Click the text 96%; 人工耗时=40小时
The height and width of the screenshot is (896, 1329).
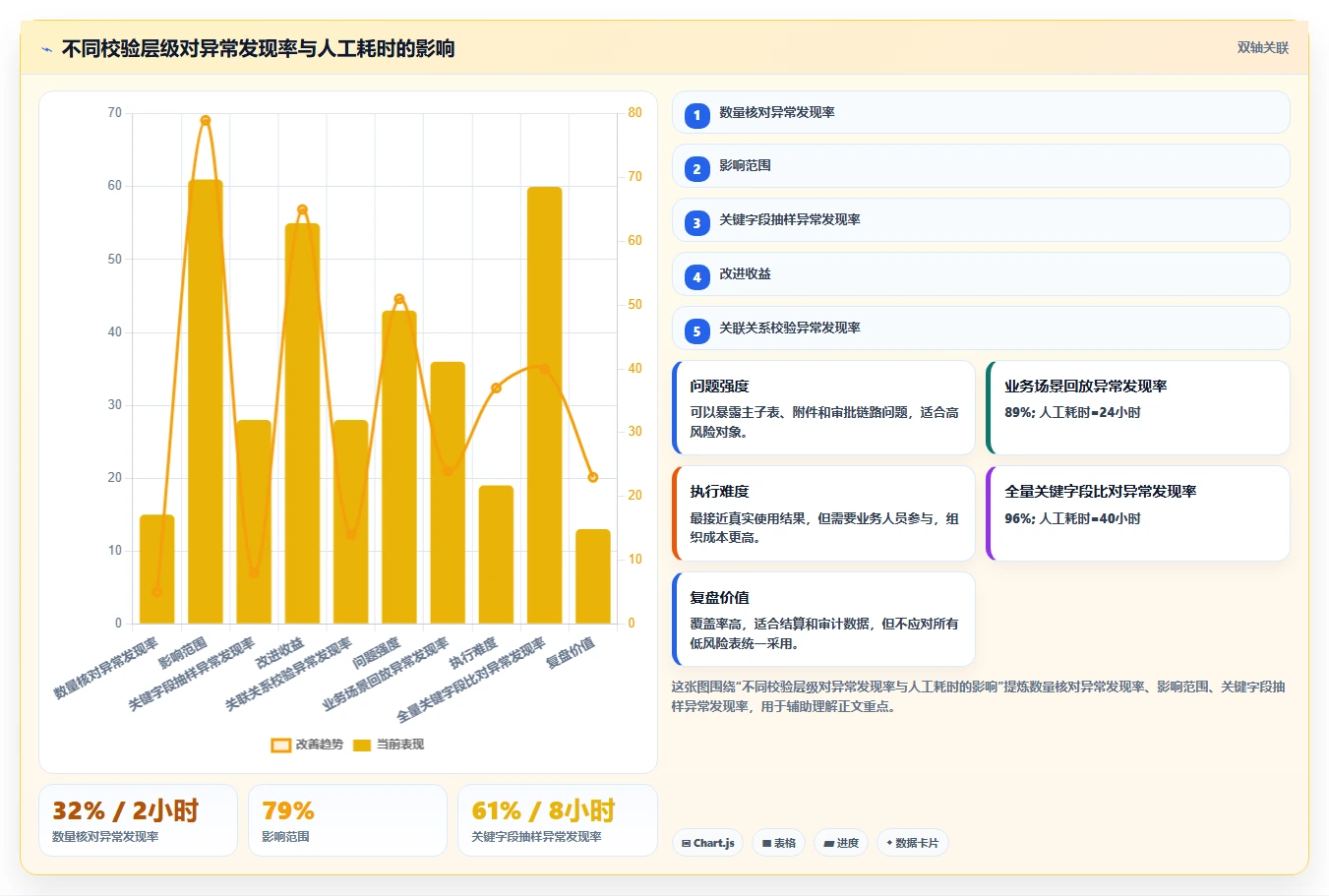click(x=1072, y=518)
